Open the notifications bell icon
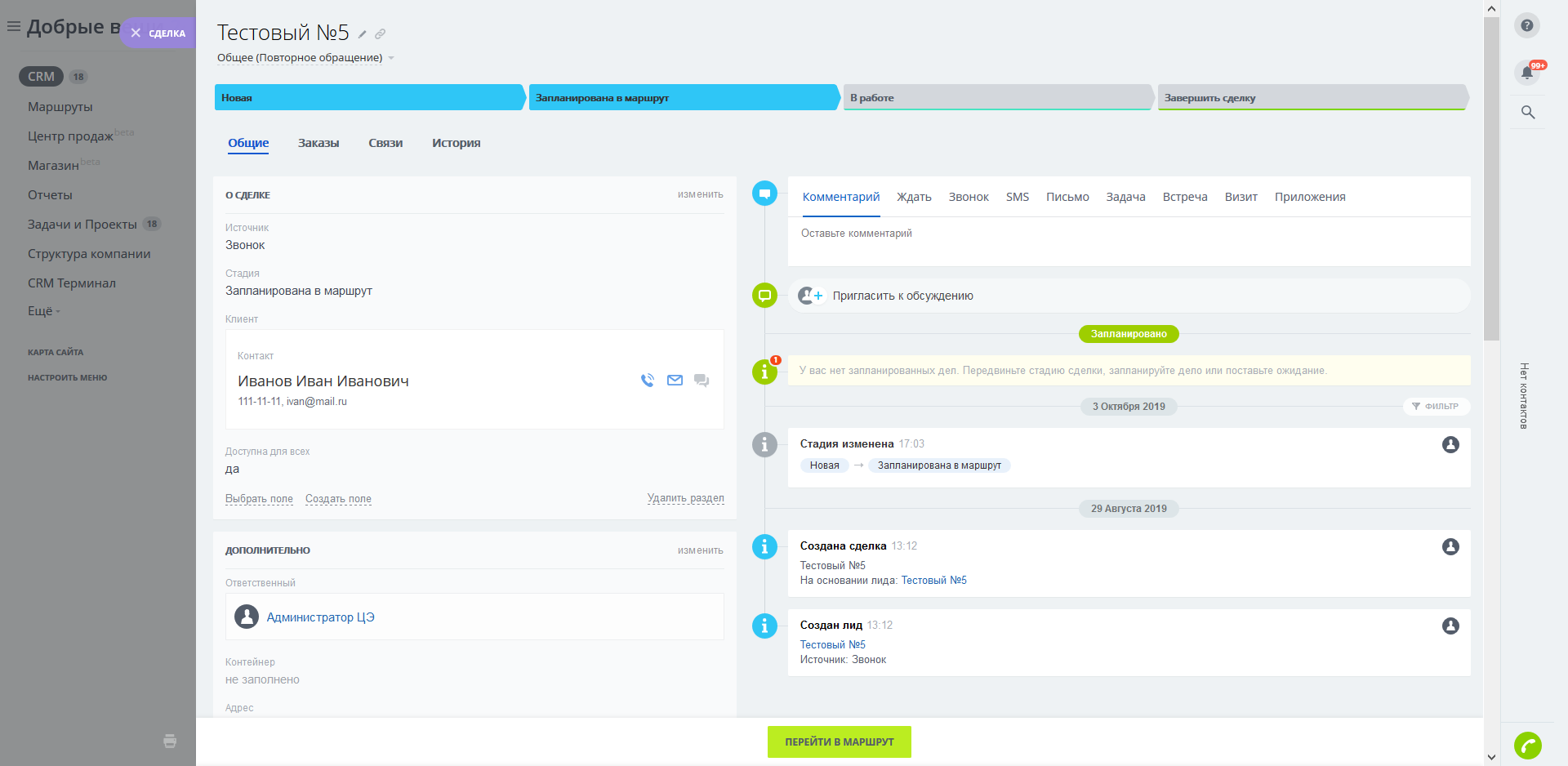This screenshot has height=766, width=1568. (x=1526, y=73)
